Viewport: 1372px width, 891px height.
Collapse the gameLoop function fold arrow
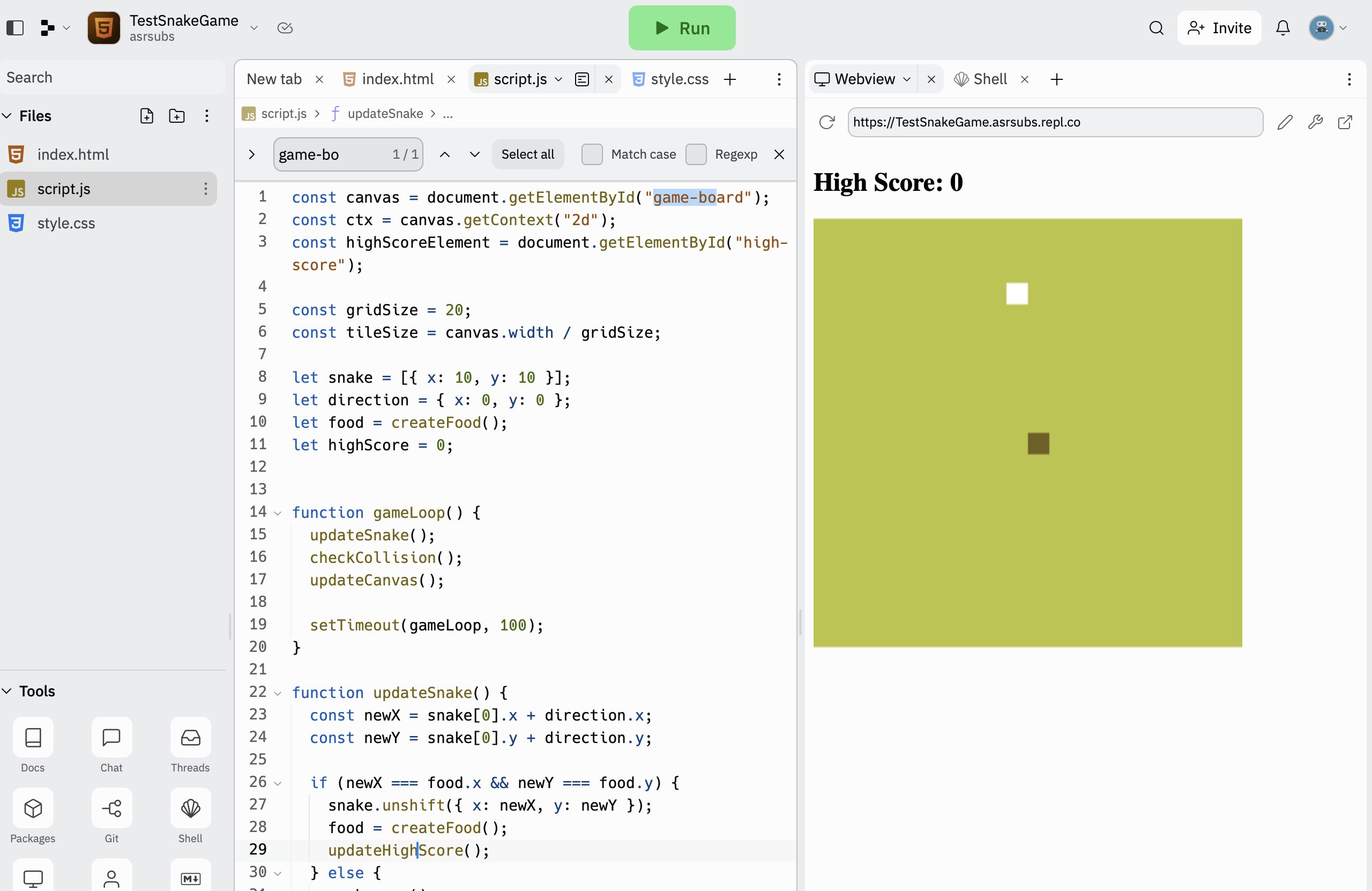(x=278, y=513)
